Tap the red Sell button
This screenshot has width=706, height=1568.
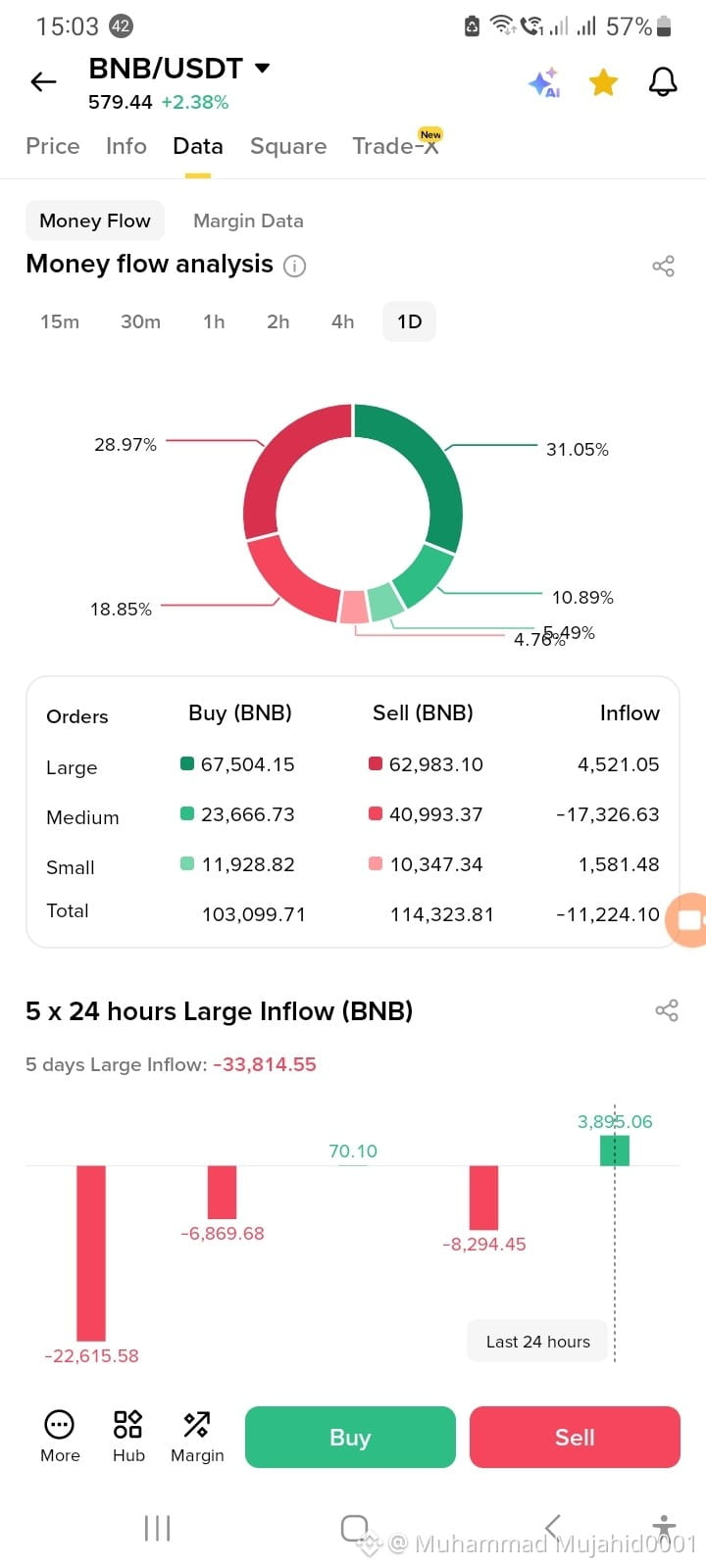(575, 1438)
